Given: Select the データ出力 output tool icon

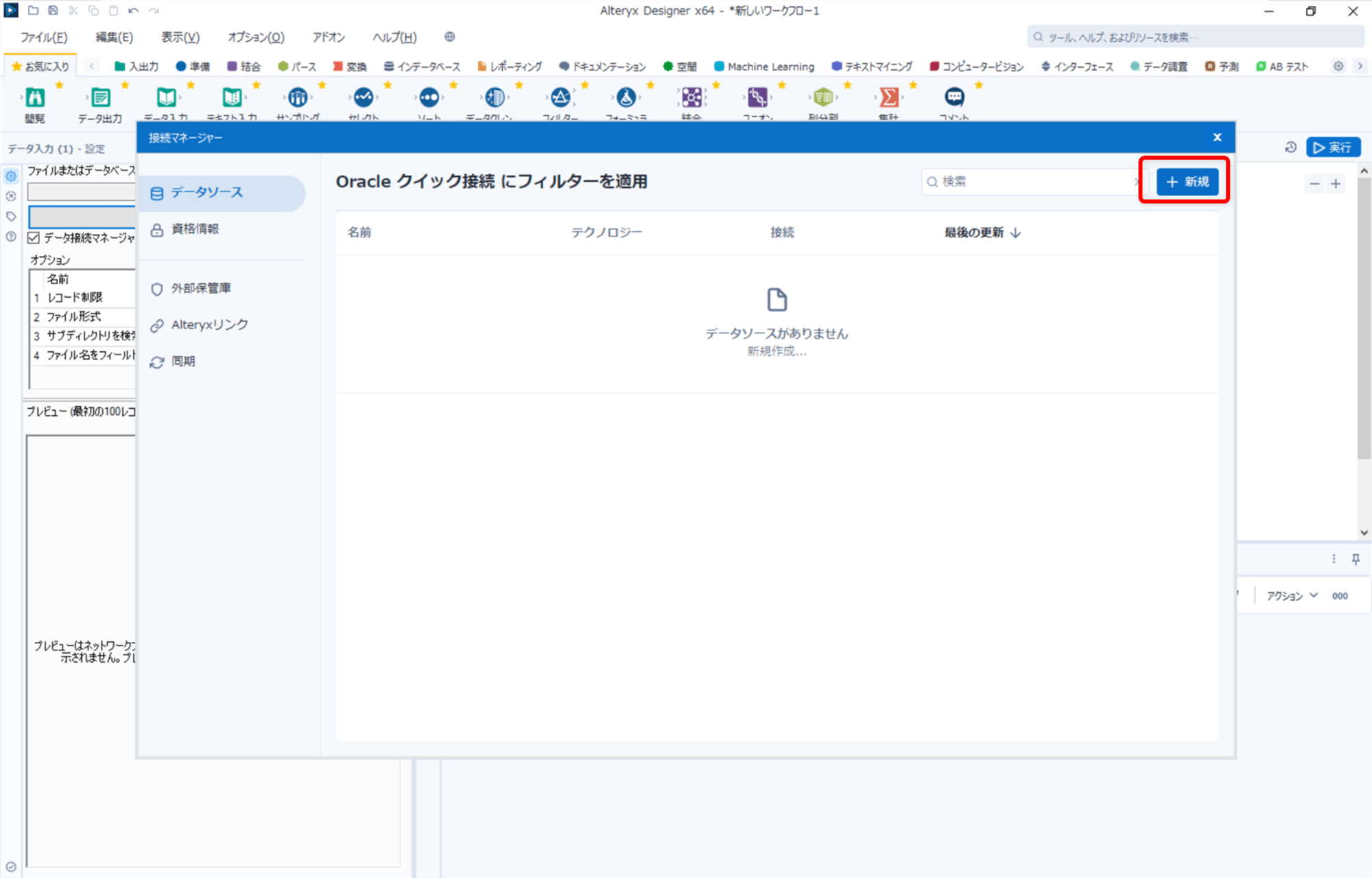Looking at the screenshot, I should coord(100,97).
